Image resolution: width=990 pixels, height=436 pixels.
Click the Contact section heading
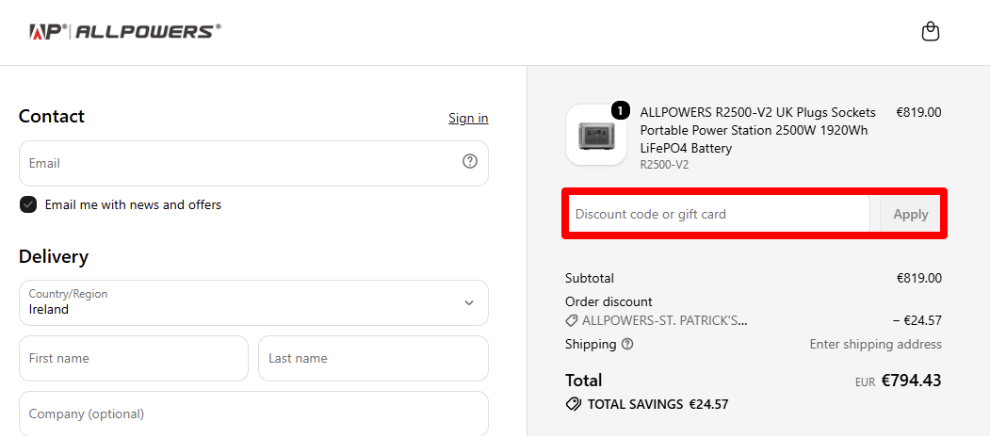51,116
